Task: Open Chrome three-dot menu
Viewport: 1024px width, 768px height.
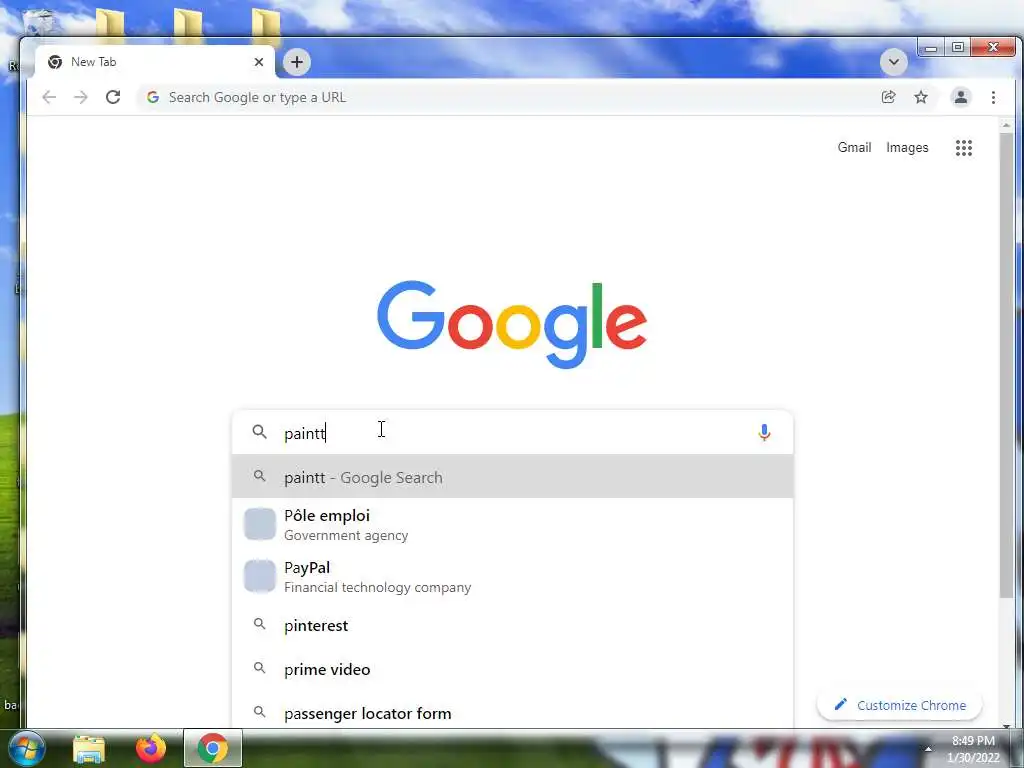Action: click(x=993, y=97)
